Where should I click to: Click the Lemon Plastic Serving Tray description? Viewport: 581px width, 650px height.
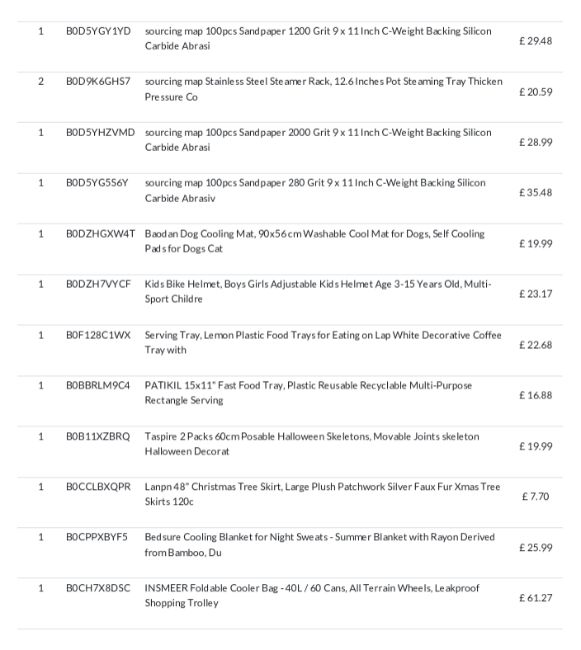point(323,342)
